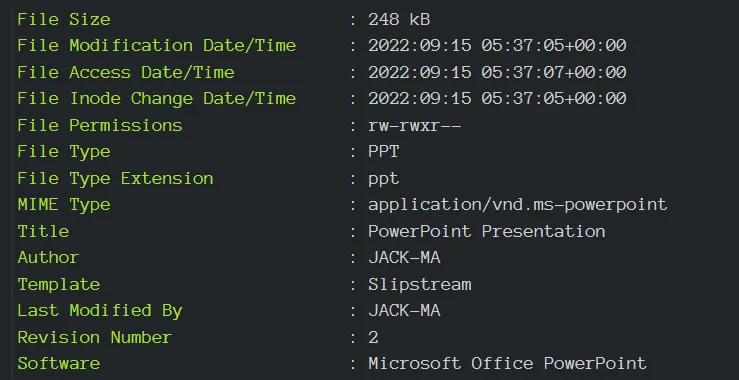Click the Last Modified By label
The height and width of the screenshot is (380, 739).
click(x=99, y=311)
